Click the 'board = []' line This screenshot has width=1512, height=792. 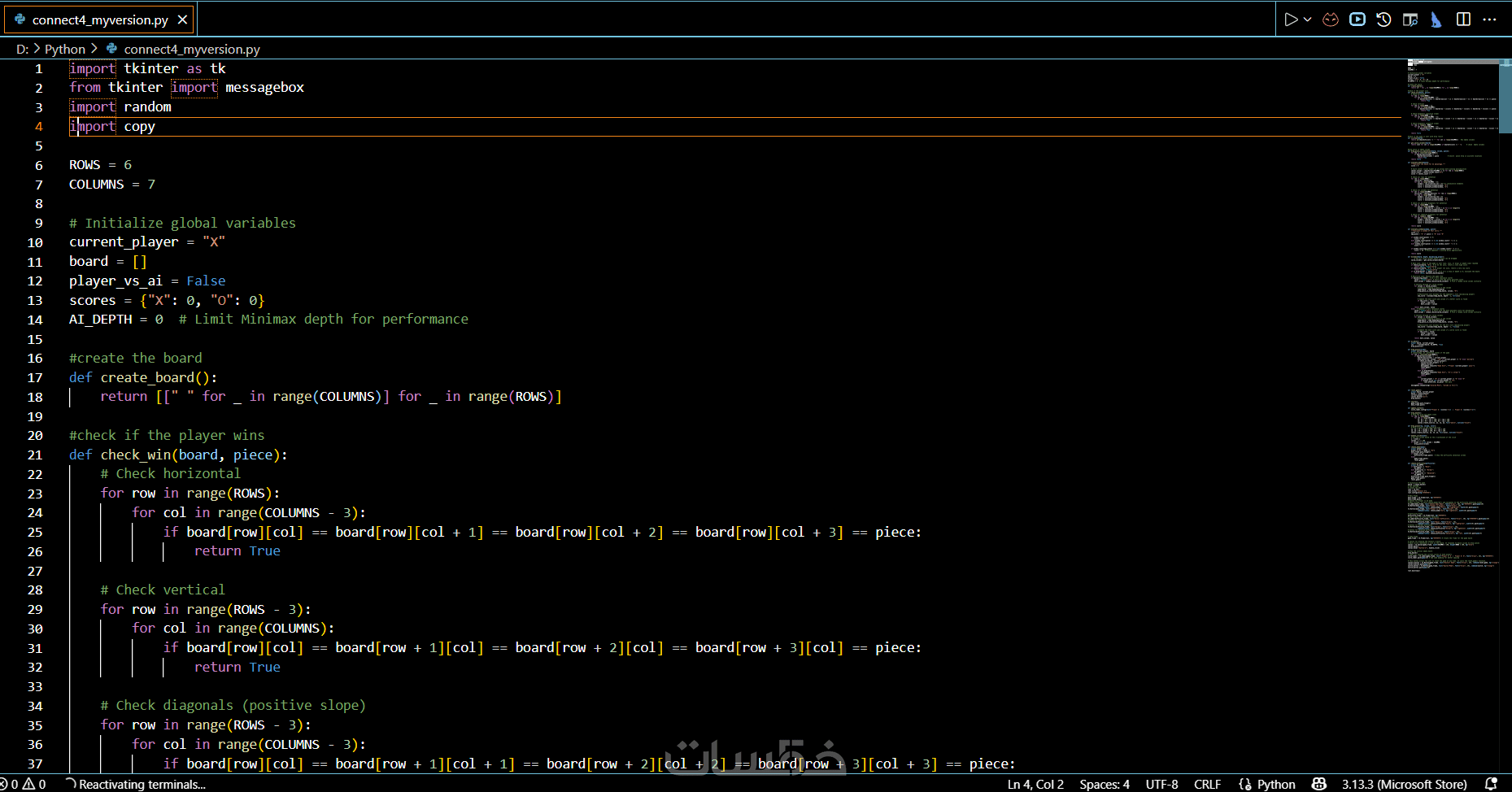[x=108, y=262]
